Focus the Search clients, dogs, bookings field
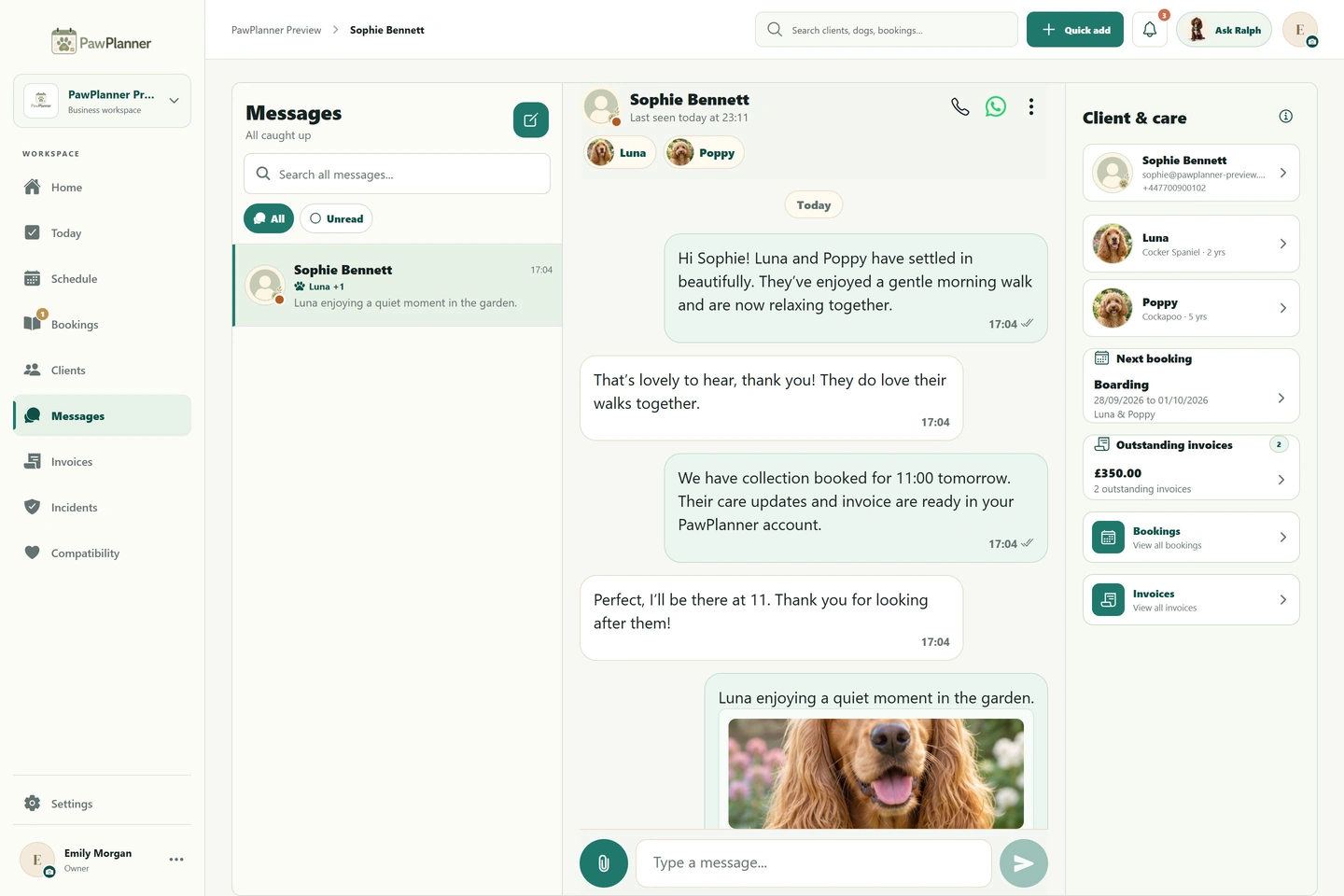 [x=887, y=30]
